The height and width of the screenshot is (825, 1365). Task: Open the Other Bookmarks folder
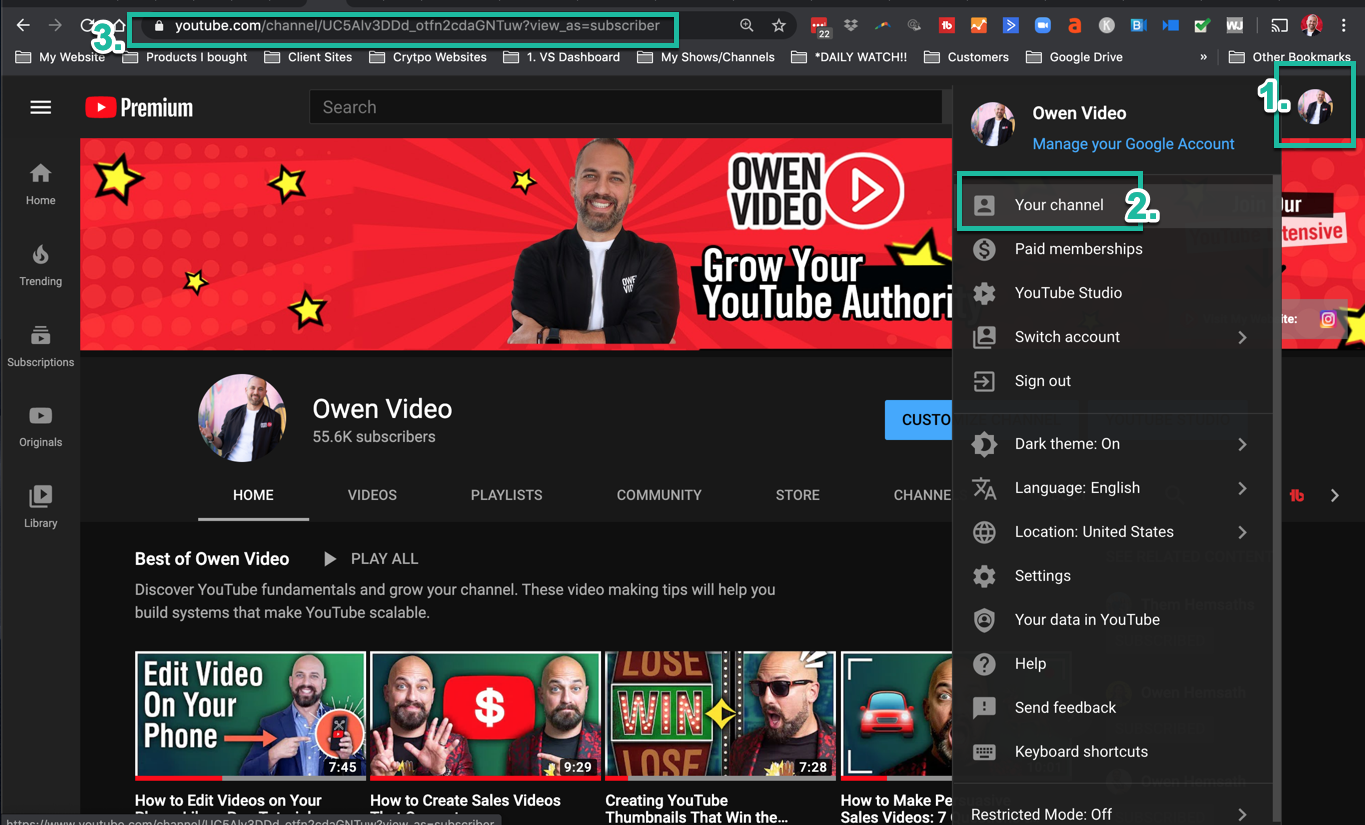pyautogui.click(x=1289, y=57)
